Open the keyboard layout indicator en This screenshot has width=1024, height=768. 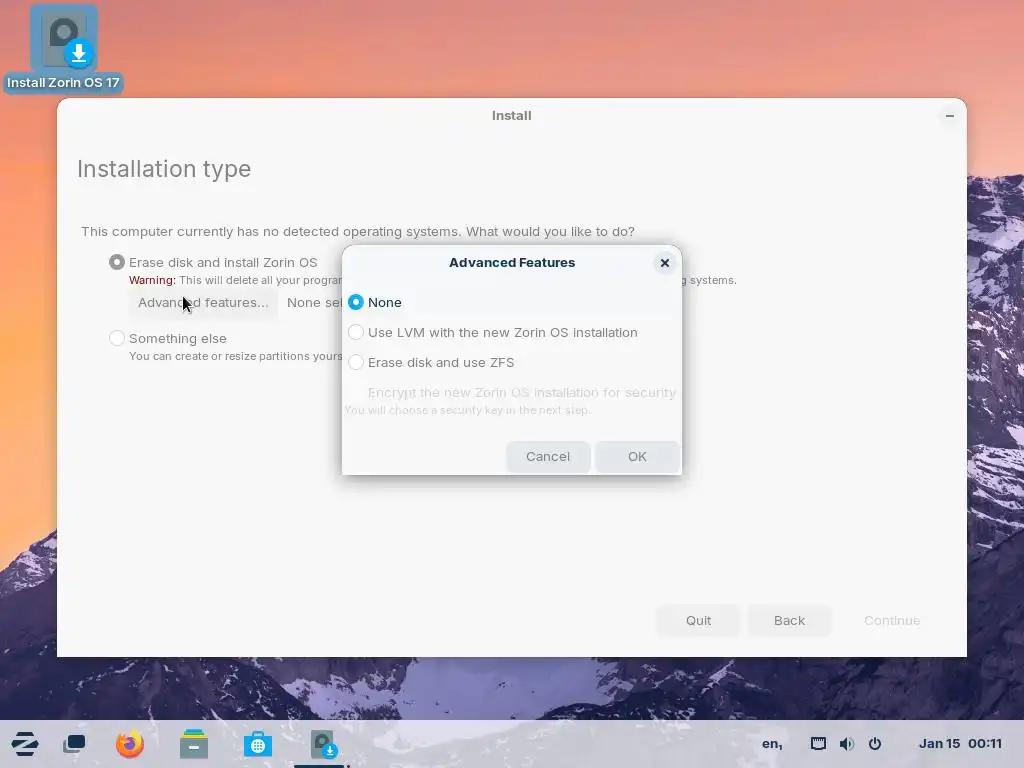point(772,744)
